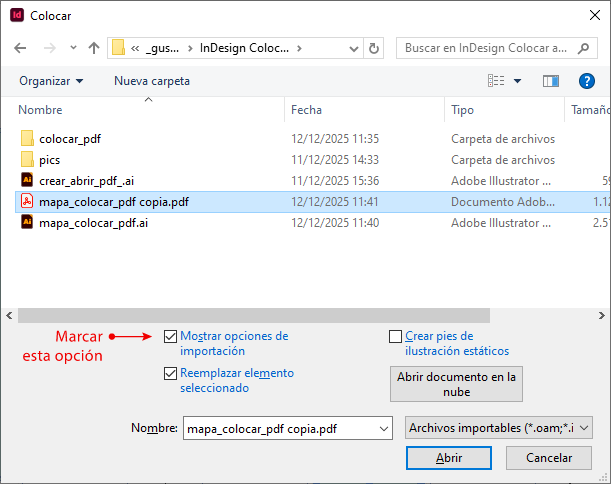611x484 pixels.
Task: Change the file view layout icon
Action: point(496,81)
